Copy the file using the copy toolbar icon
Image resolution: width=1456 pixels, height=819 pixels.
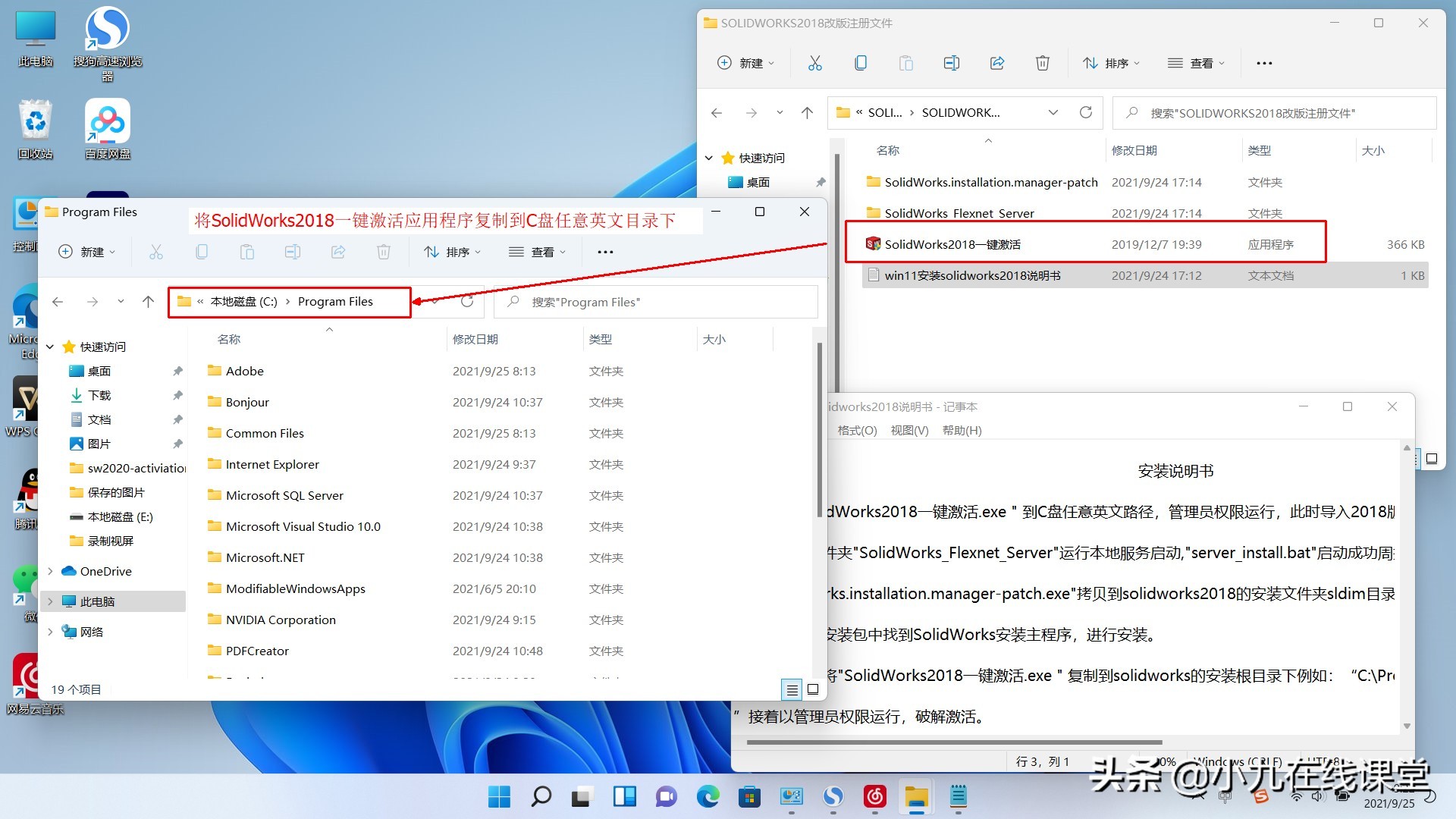coord(861,63)
